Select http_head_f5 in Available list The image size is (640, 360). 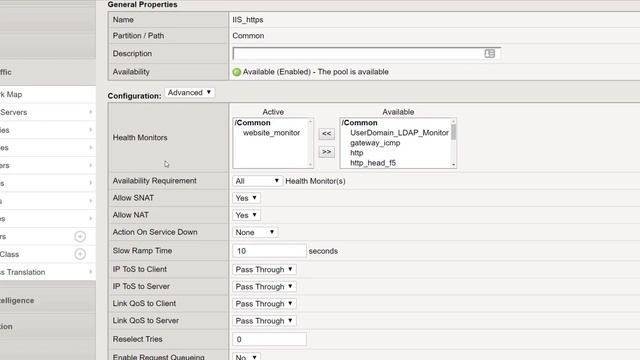(373, 163)
